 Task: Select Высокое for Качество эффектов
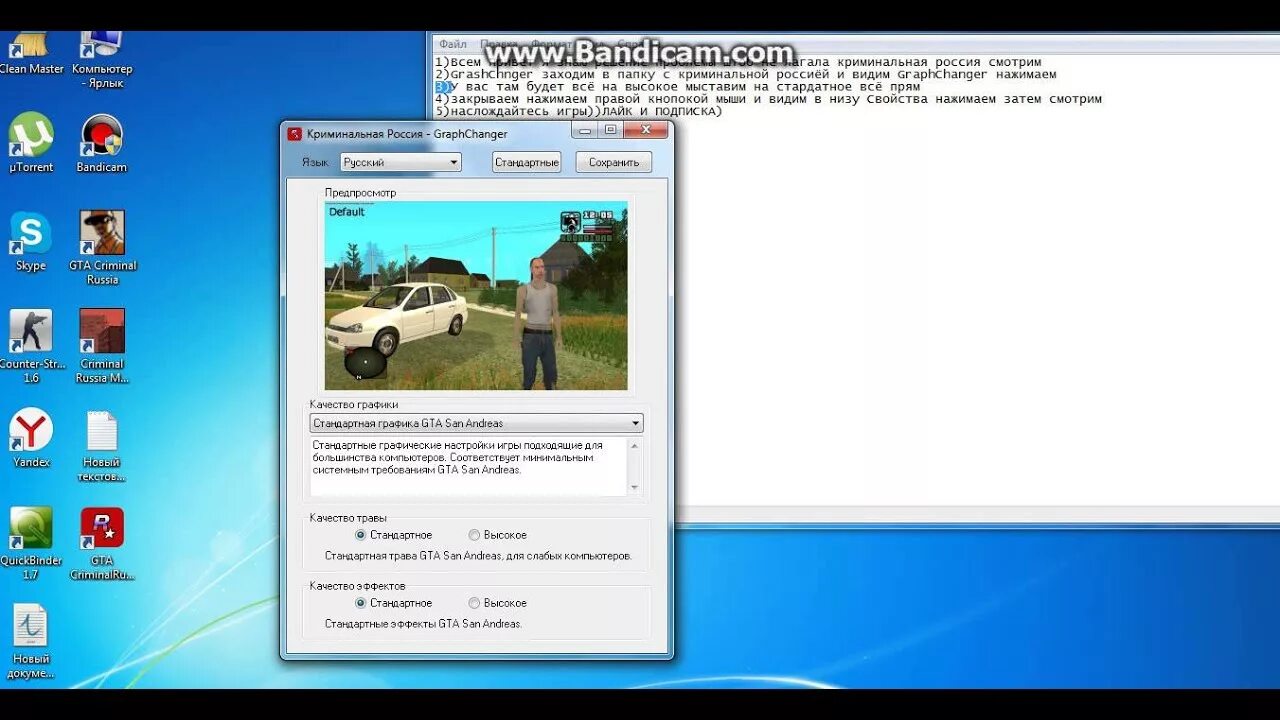coord(497,603)
